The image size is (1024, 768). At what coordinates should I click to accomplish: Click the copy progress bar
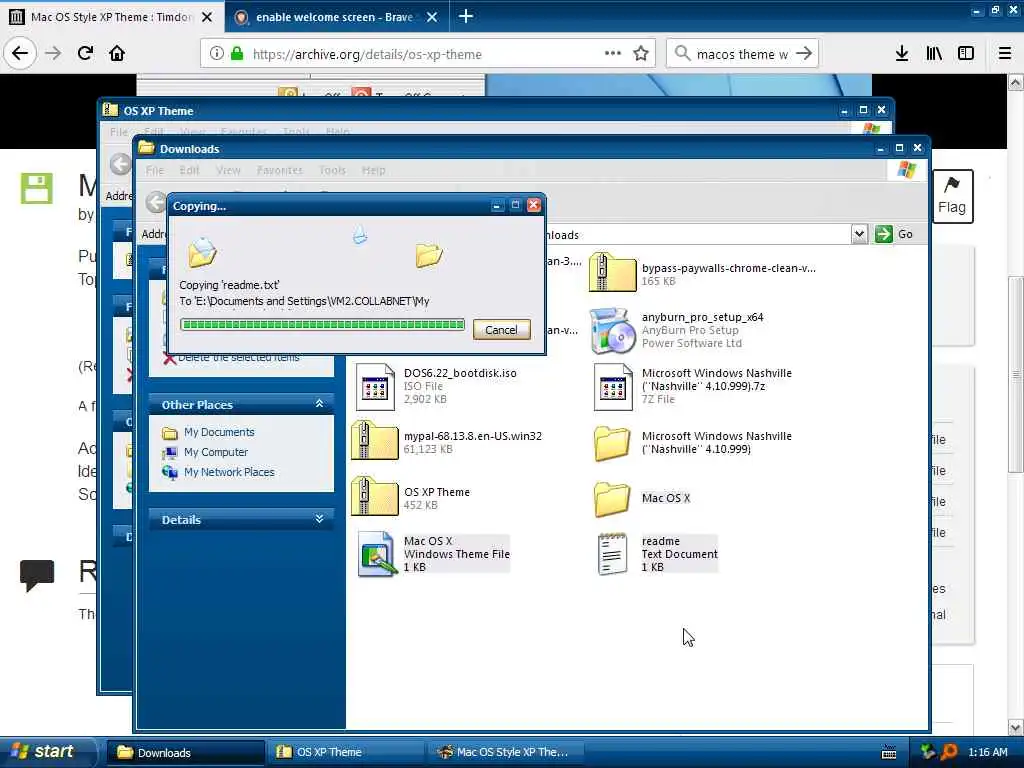point(323,325)
